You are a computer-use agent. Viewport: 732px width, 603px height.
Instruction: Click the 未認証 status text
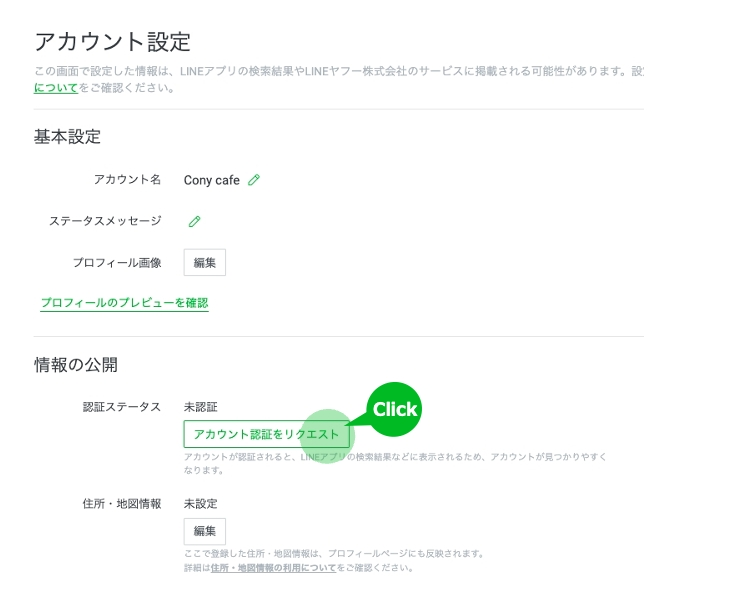(201, 407)
